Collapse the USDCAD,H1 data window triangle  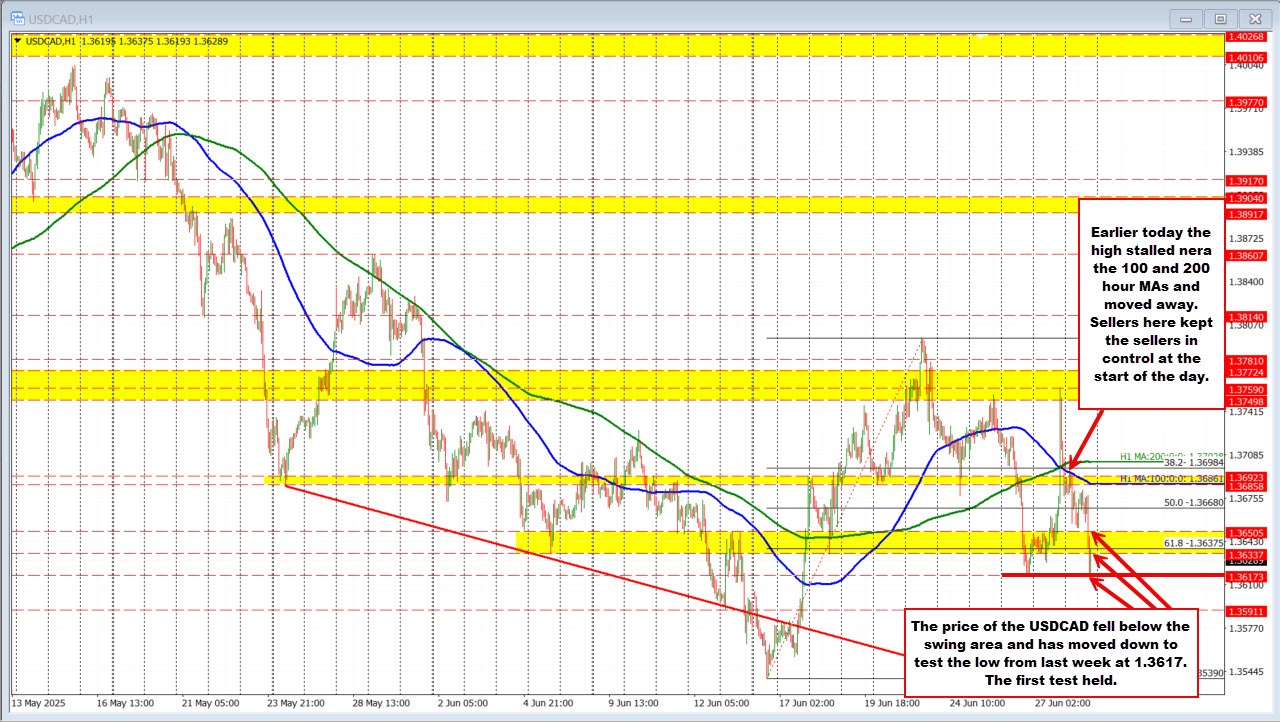19,41
